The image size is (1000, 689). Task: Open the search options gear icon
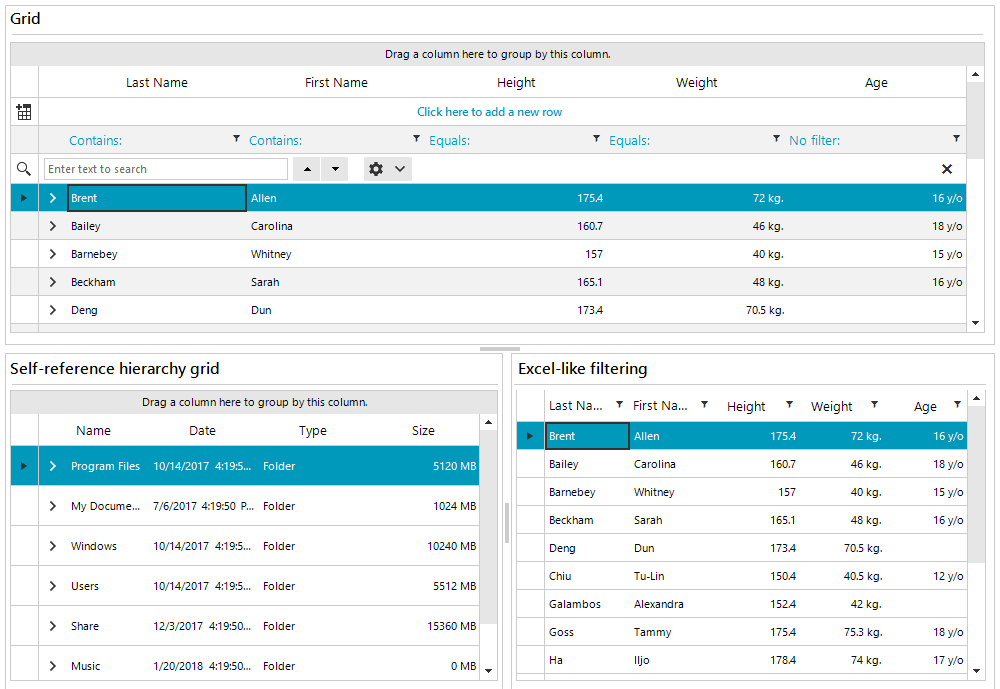[376, 168]
